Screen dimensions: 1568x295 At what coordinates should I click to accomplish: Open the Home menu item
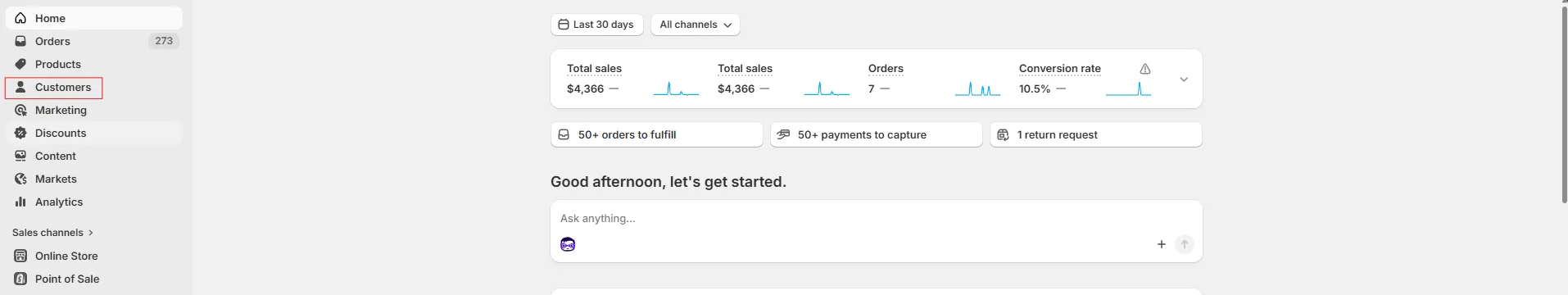click(94, 18)
